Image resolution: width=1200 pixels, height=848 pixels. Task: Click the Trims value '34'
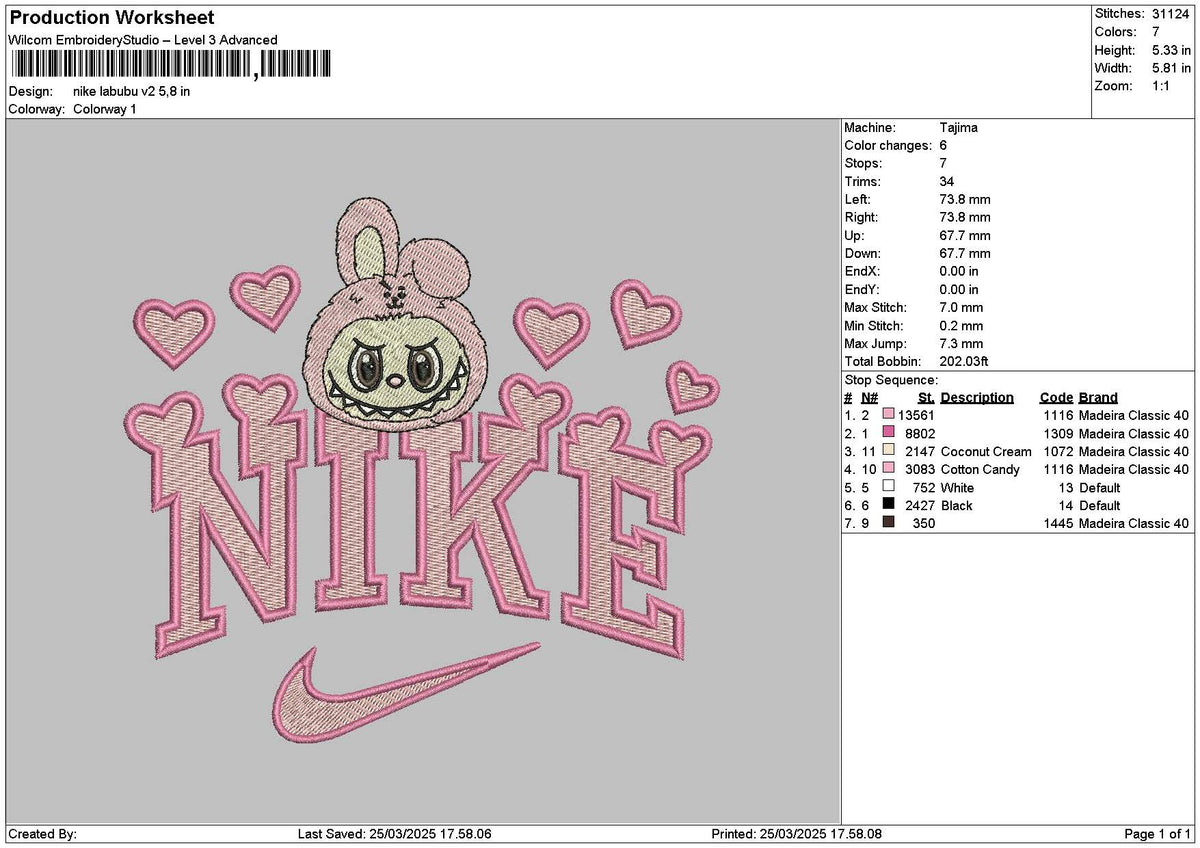click(948, 182)
